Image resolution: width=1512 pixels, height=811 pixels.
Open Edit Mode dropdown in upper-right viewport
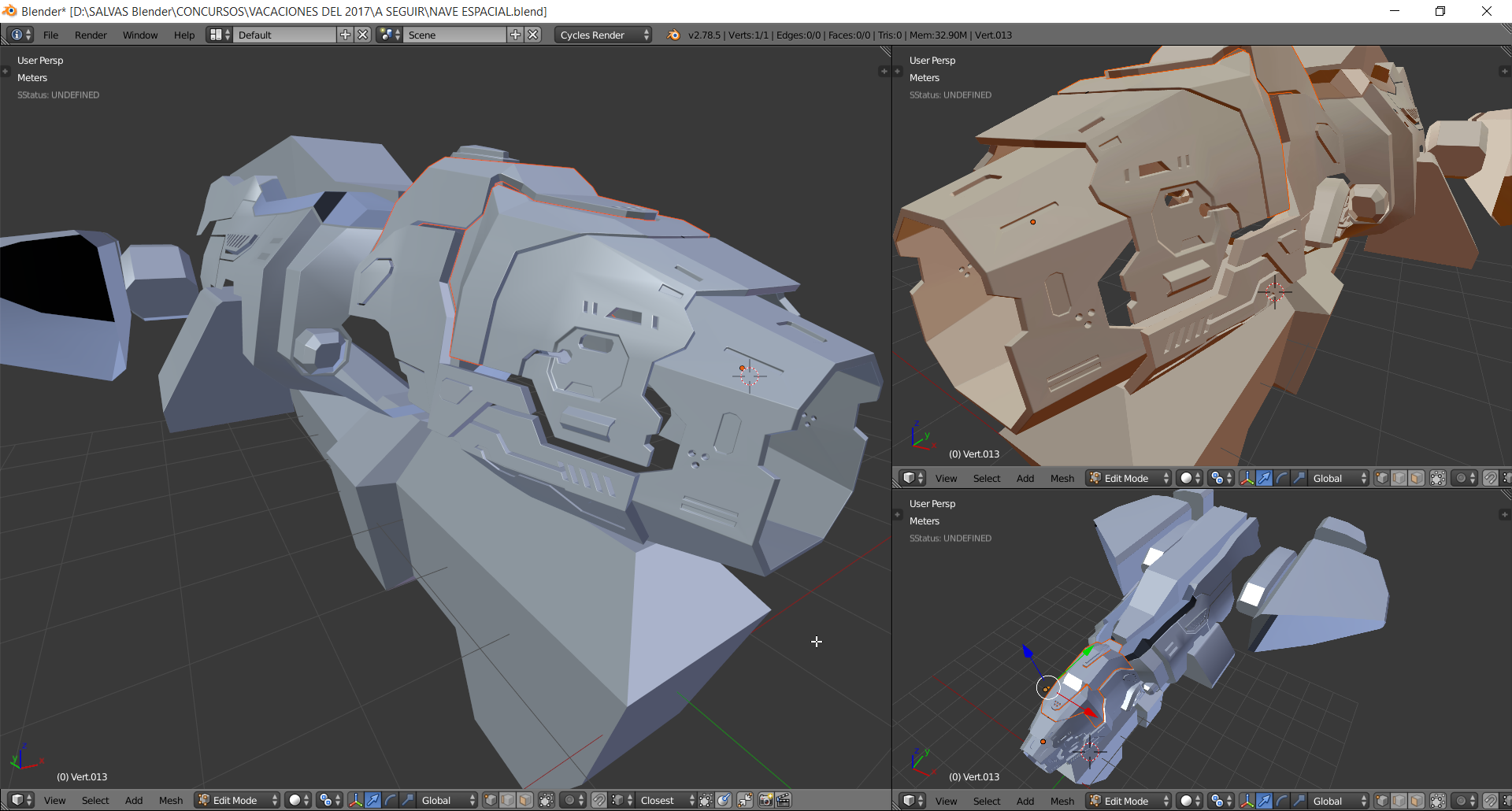1128,478
